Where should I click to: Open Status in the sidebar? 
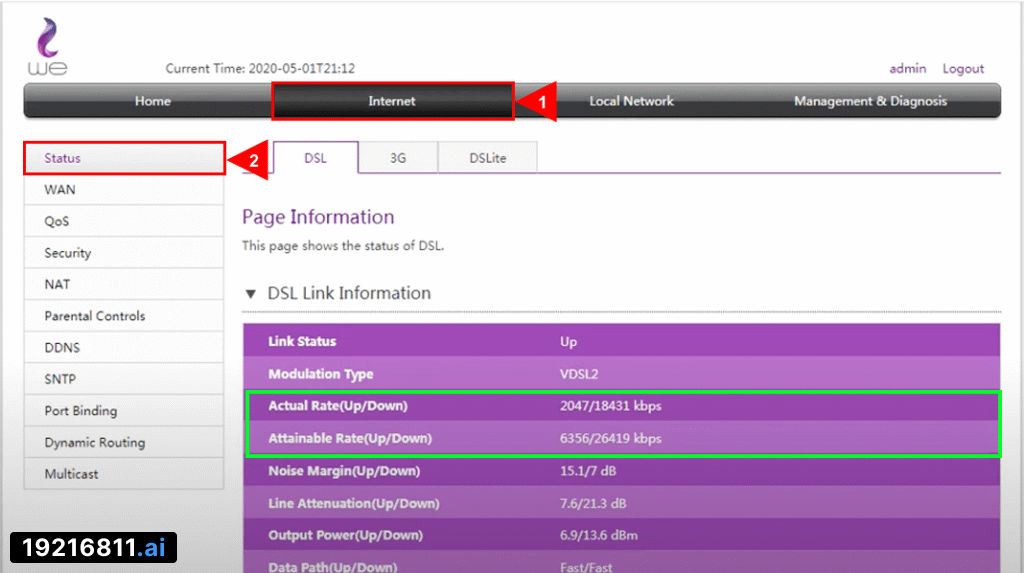(63, 158)
